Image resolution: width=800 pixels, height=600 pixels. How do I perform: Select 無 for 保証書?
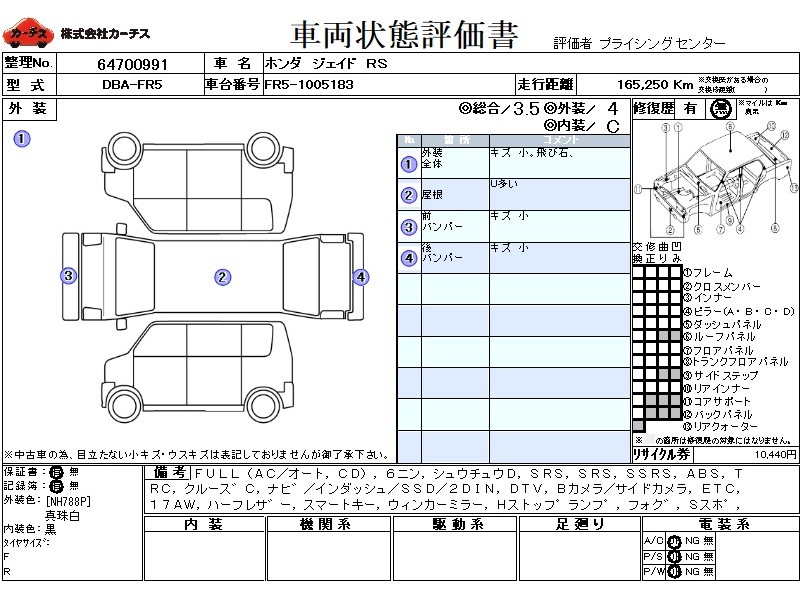(x=74, y=472)
